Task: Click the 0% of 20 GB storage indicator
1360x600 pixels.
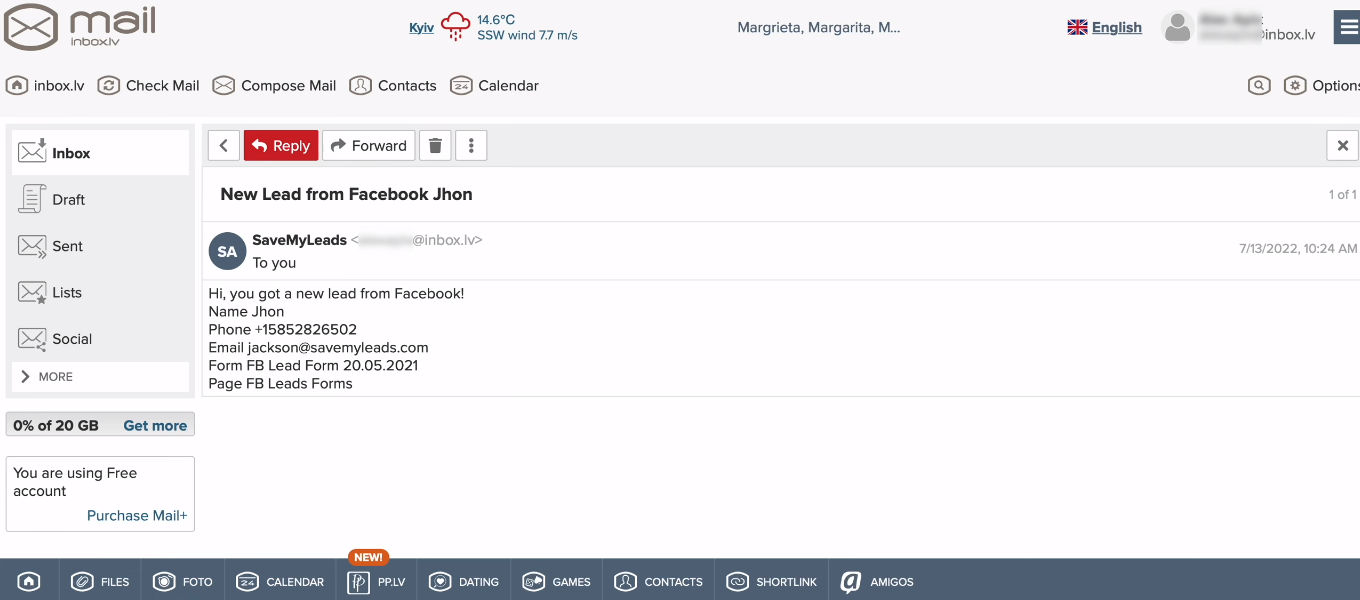Action: coord(56,426)
